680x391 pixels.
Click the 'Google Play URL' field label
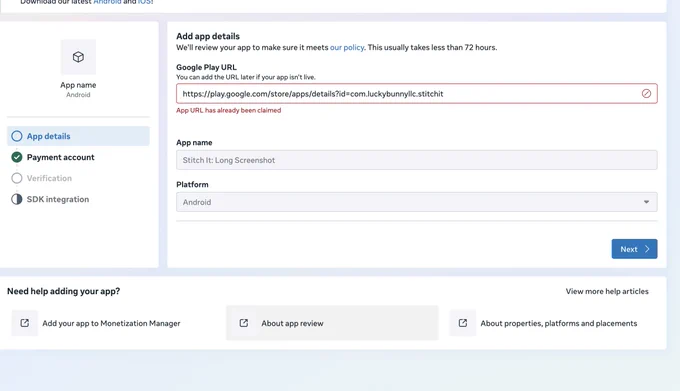(206, 67)
